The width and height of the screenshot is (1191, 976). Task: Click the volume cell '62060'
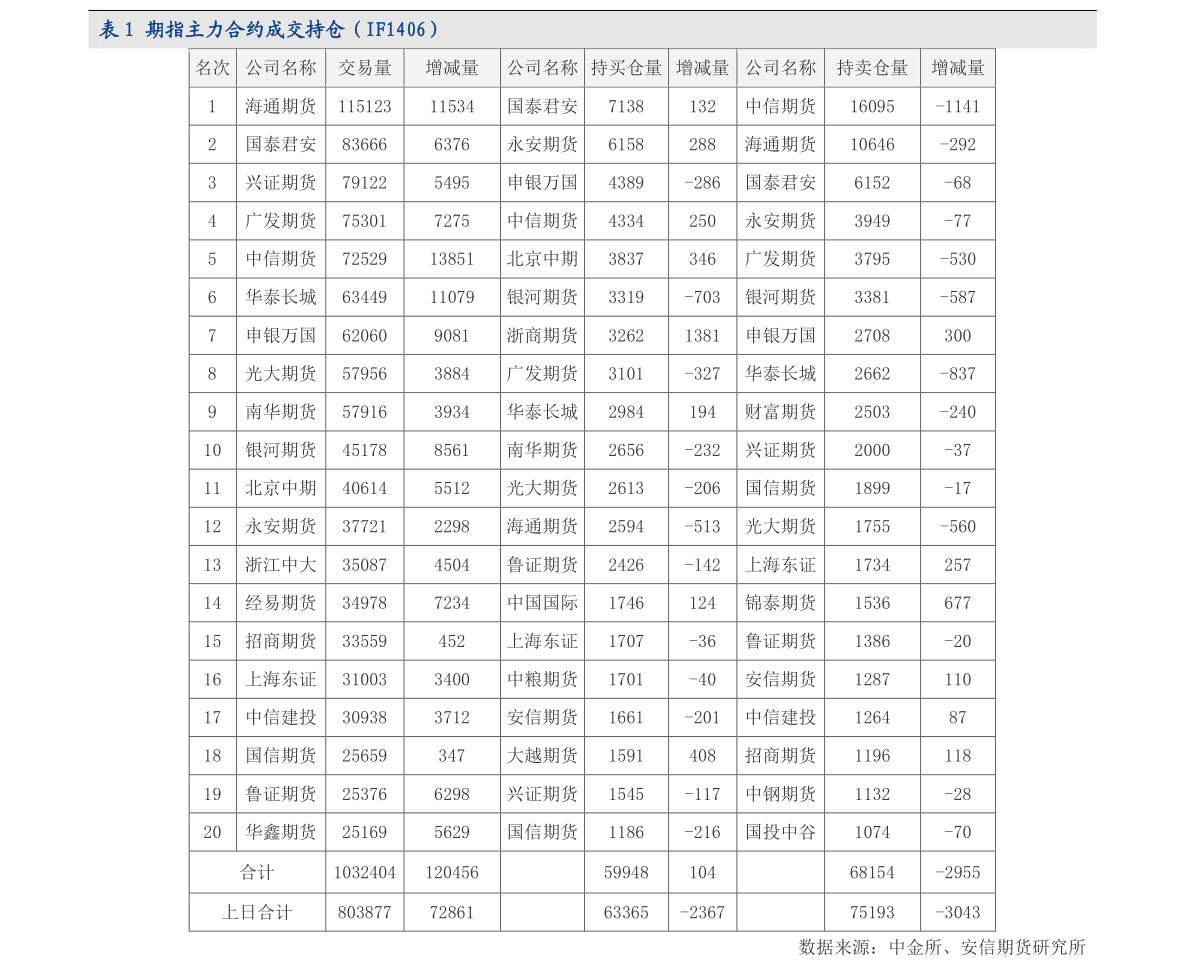point(365,336)
